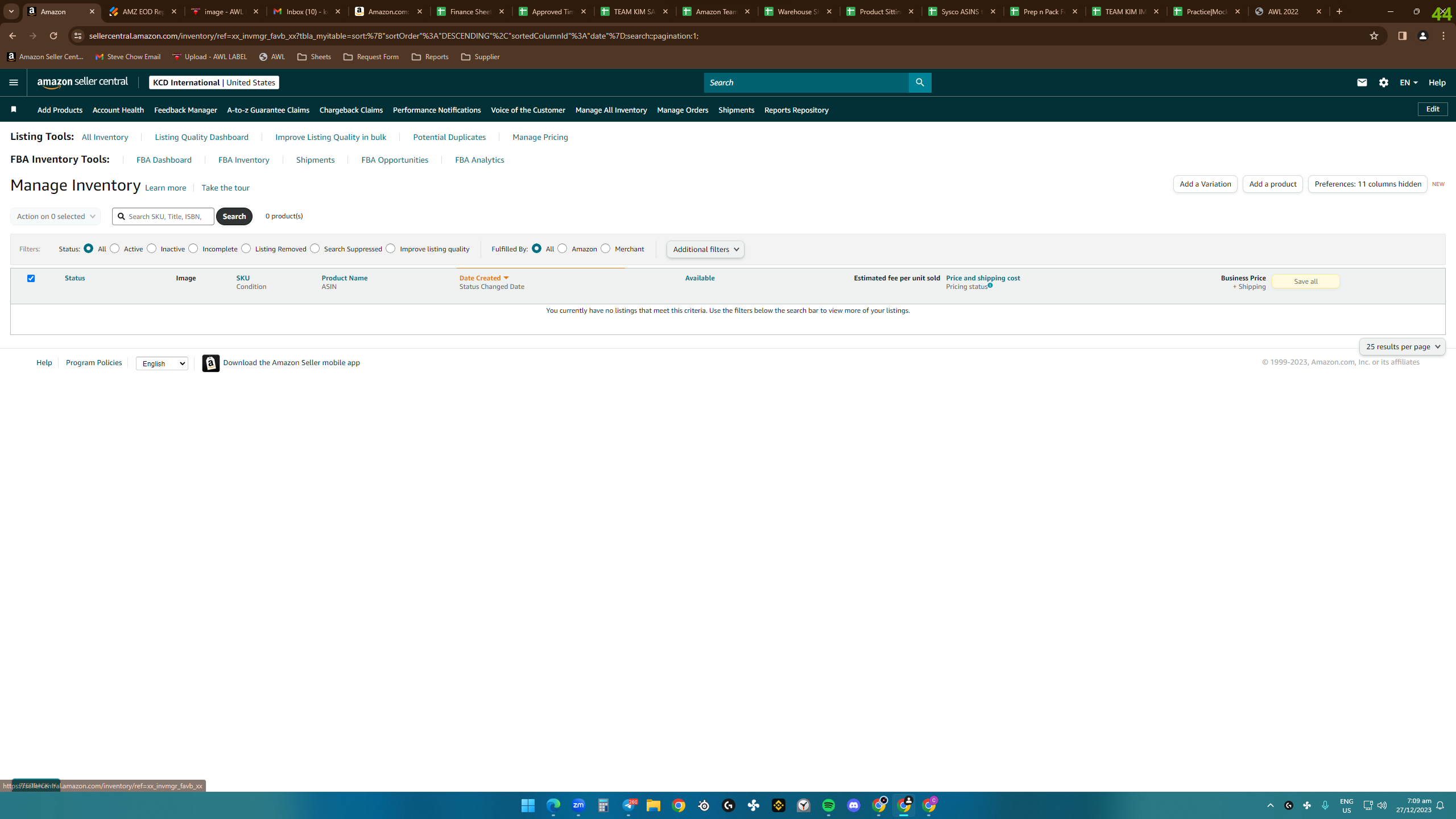Open Preferences: 11 columns hidden
The height and width of the screenshot is (819, 1456).
pos(1367,184)
